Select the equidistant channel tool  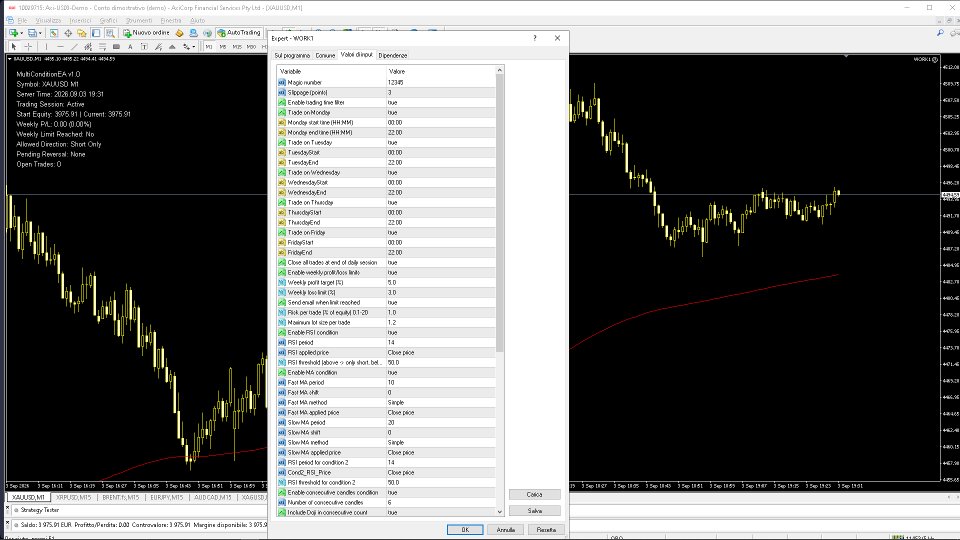coord(88,47)
